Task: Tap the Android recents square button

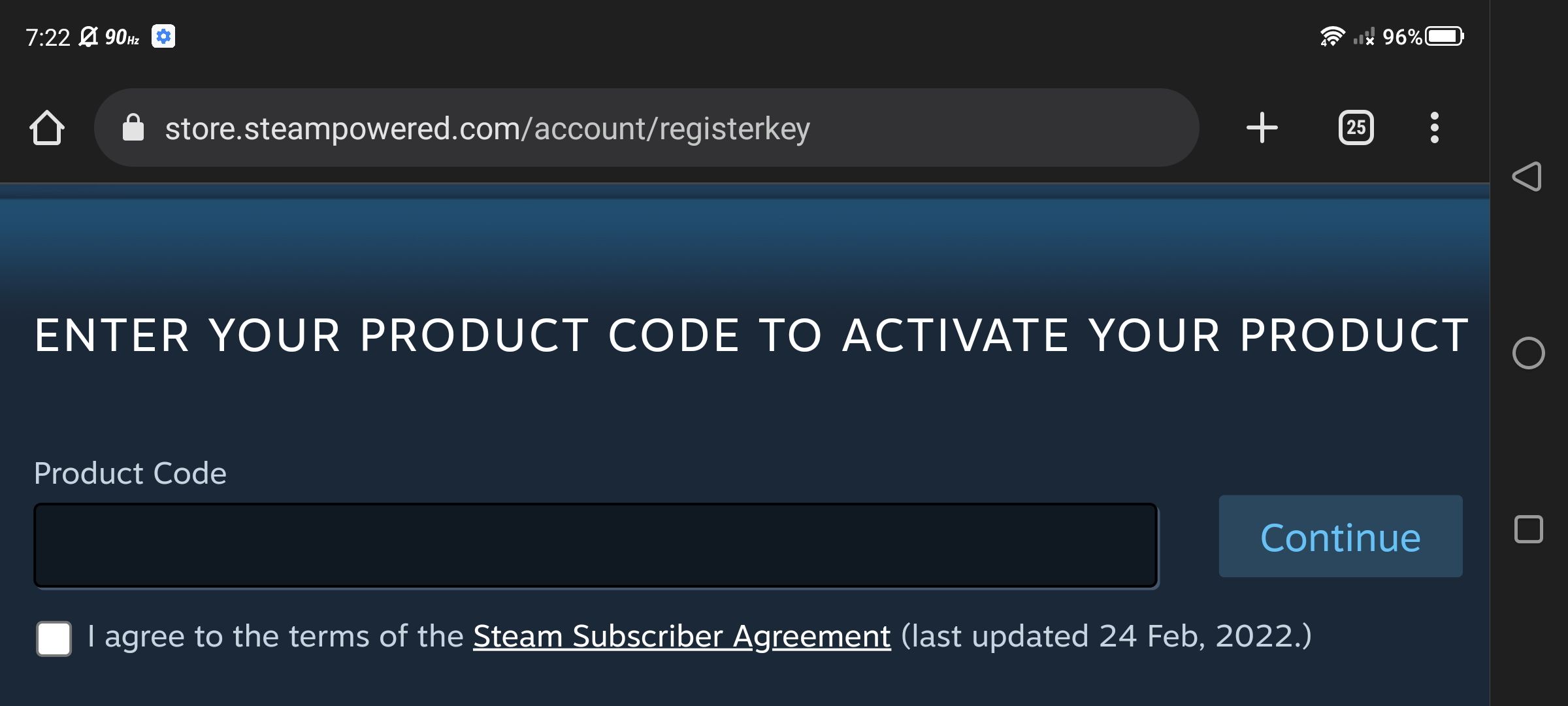Action: point(1528,529)
